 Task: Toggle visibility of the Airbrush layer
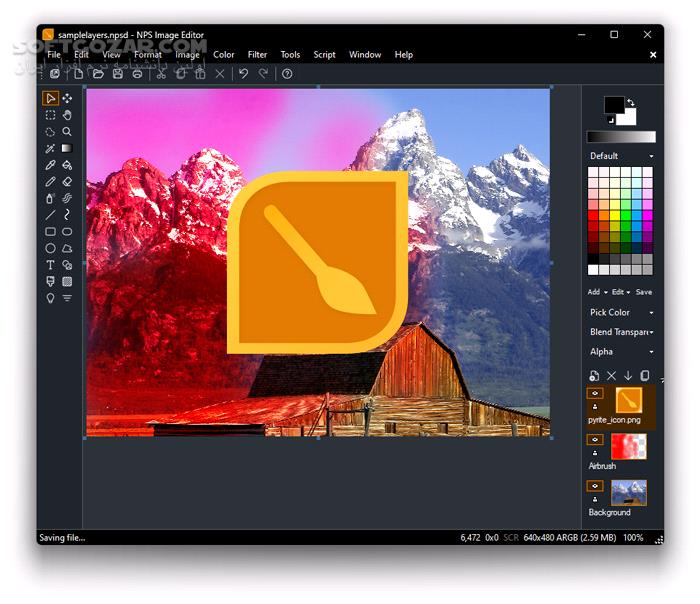point(595,440)
